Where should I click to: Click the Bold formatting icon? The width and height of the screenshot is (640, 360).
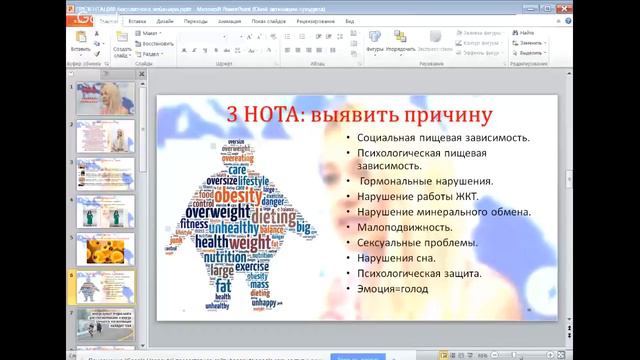184,50
